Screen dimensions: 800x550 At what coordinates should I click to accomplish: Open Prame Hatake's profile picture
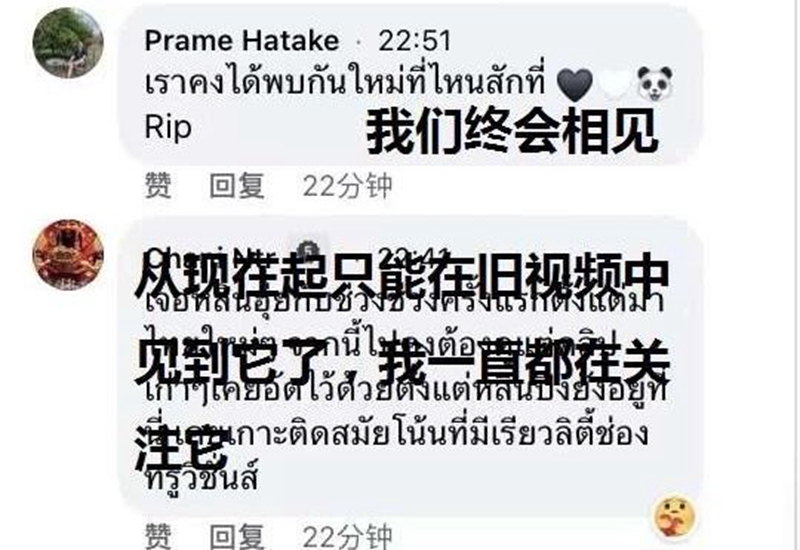68,43
